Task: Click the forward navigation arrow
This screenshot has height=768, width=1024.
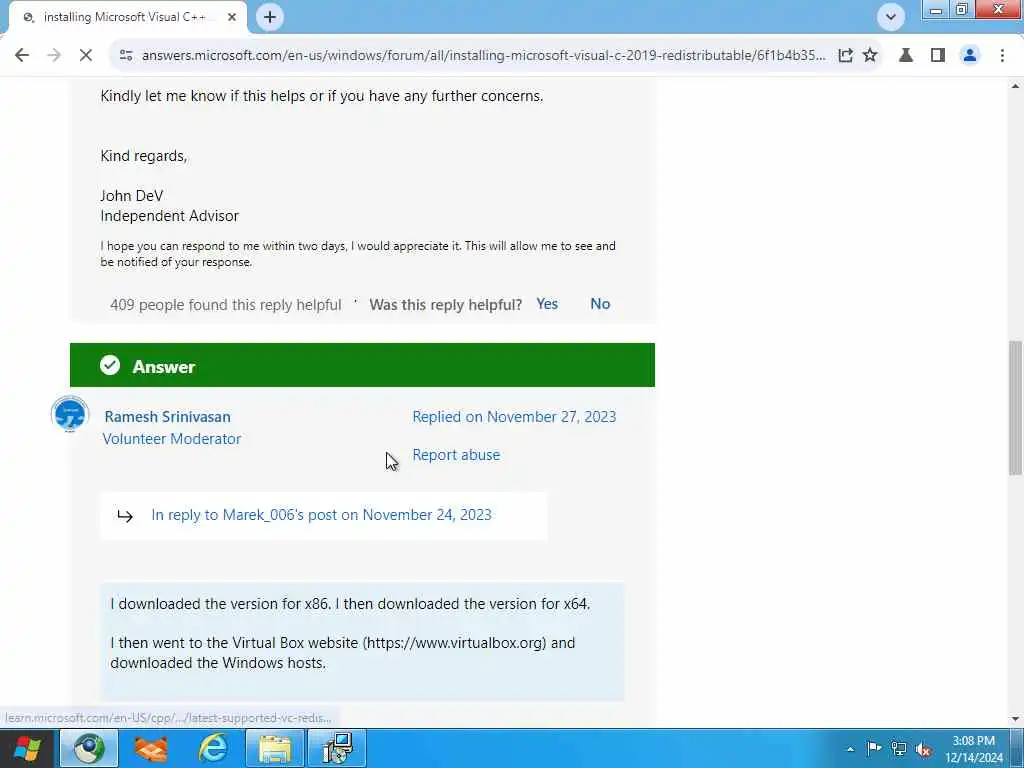Action: [x=54, y=56]
